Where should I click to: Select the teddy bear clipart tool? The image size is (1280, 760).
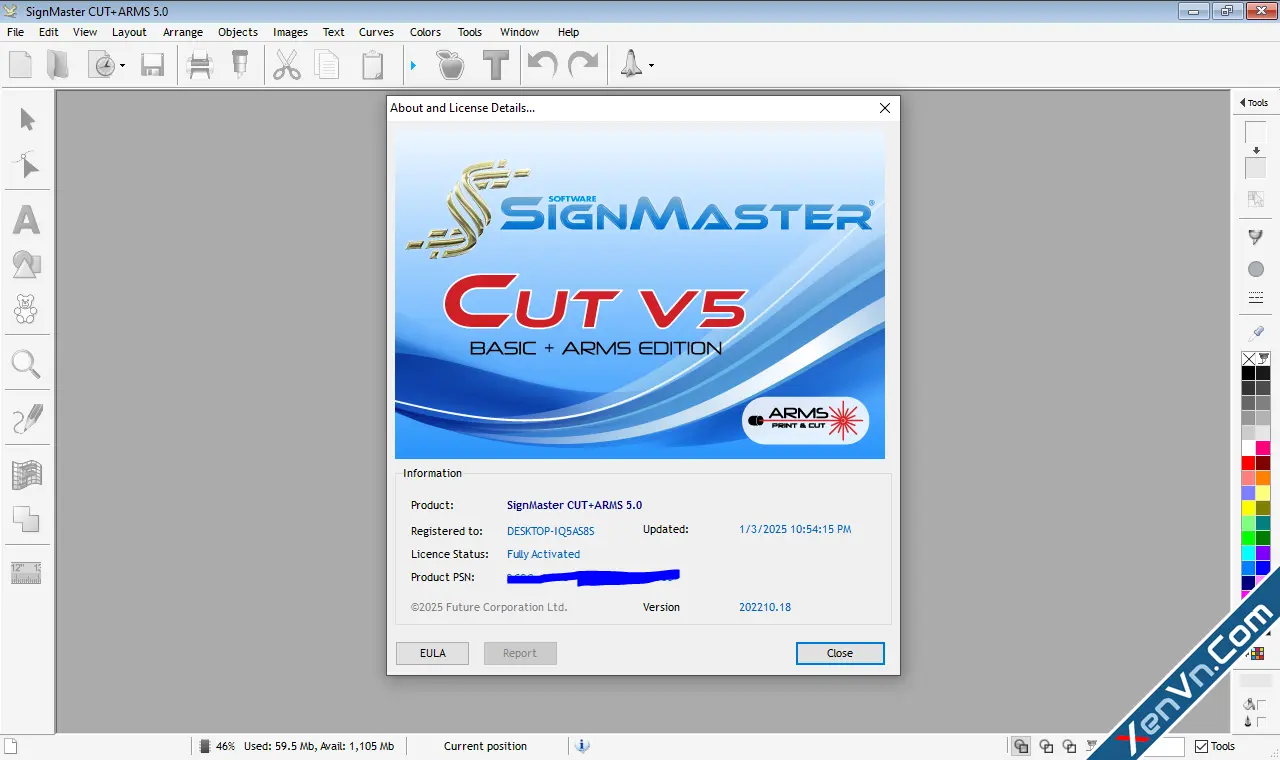point(26,309)
